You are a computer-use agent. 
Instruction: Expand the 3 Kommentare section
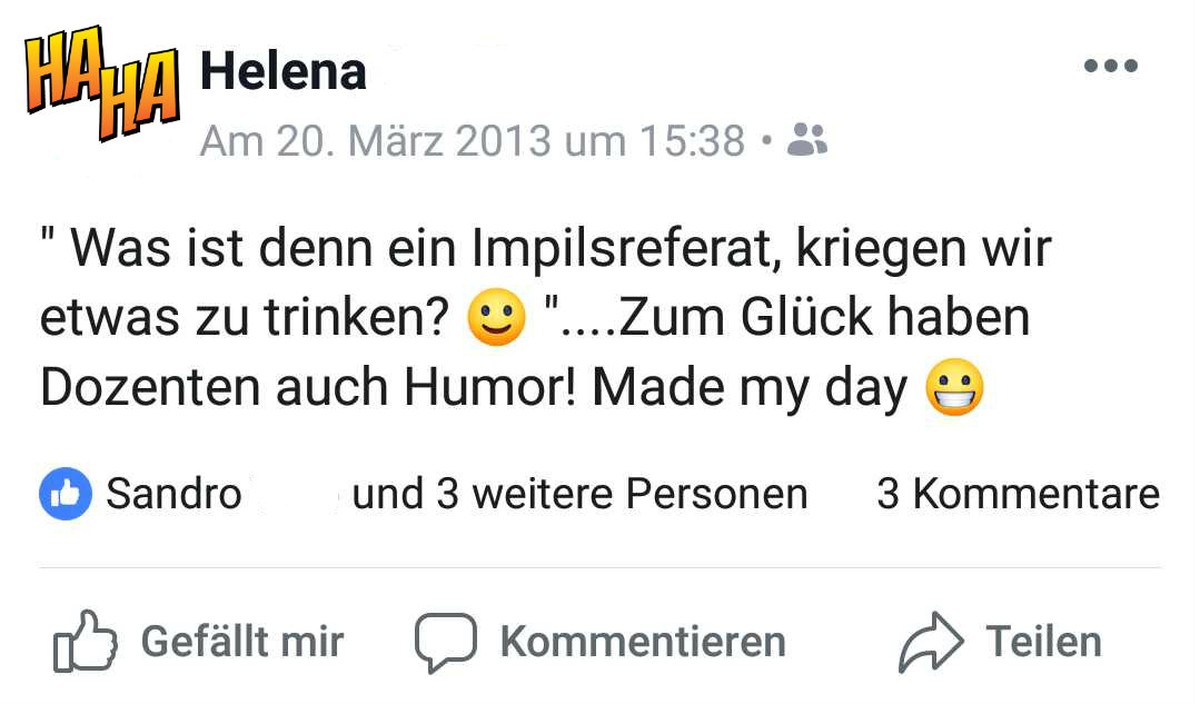(1018, 494)
